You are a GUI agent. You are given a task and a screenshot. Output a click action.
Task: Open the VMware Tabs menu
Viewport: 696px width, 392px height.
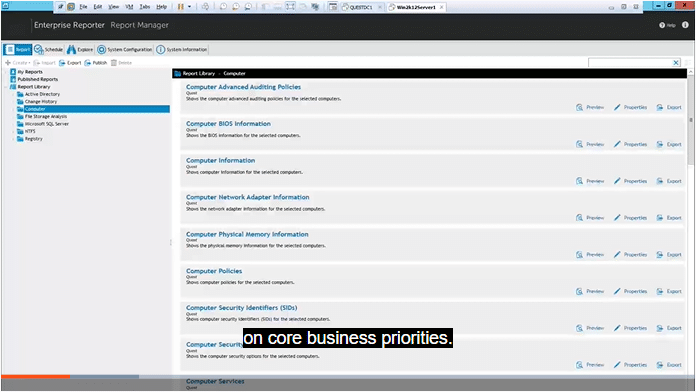[145, 7]
